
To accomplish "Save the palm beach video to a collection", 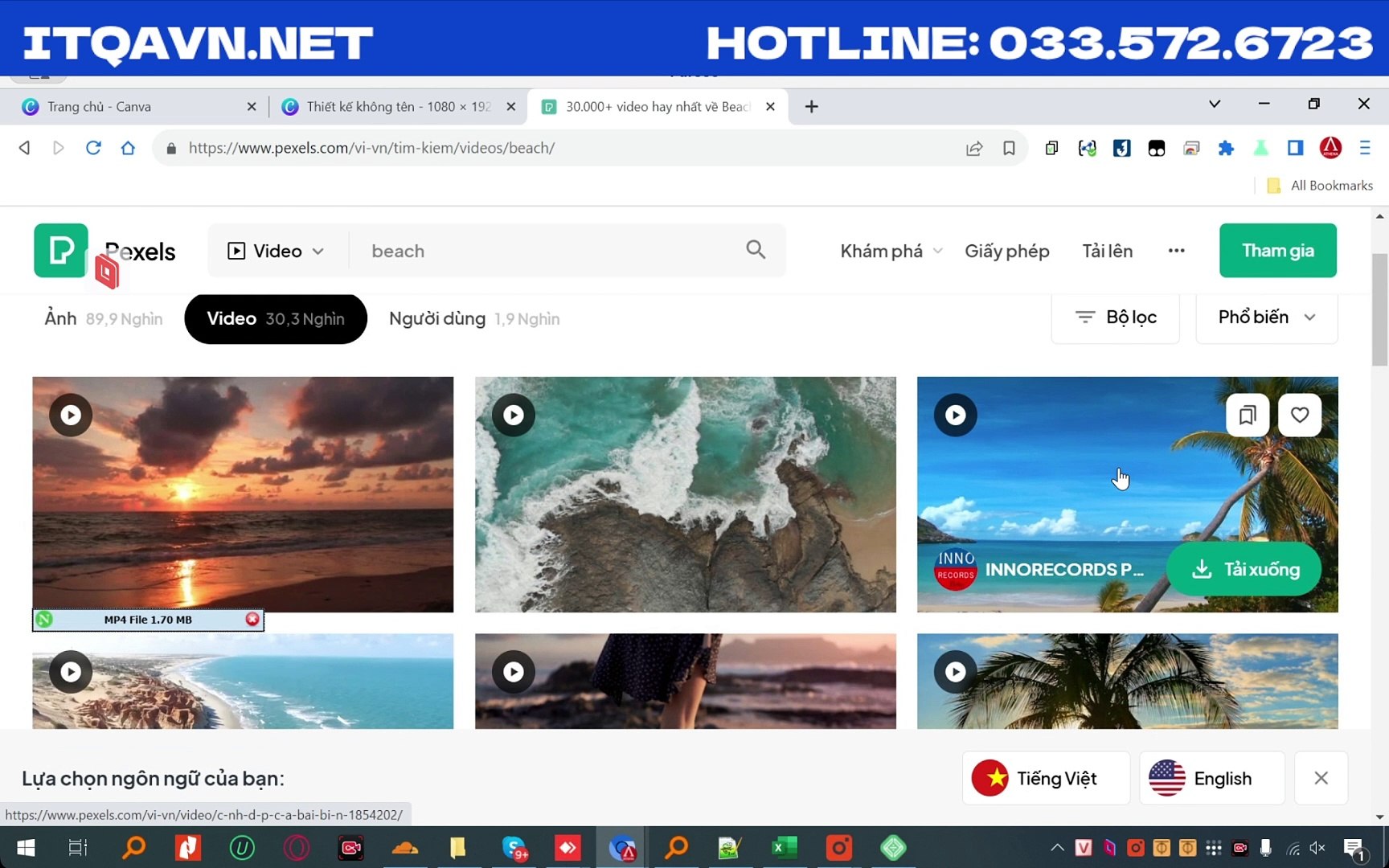I will tap(1248, 415).
